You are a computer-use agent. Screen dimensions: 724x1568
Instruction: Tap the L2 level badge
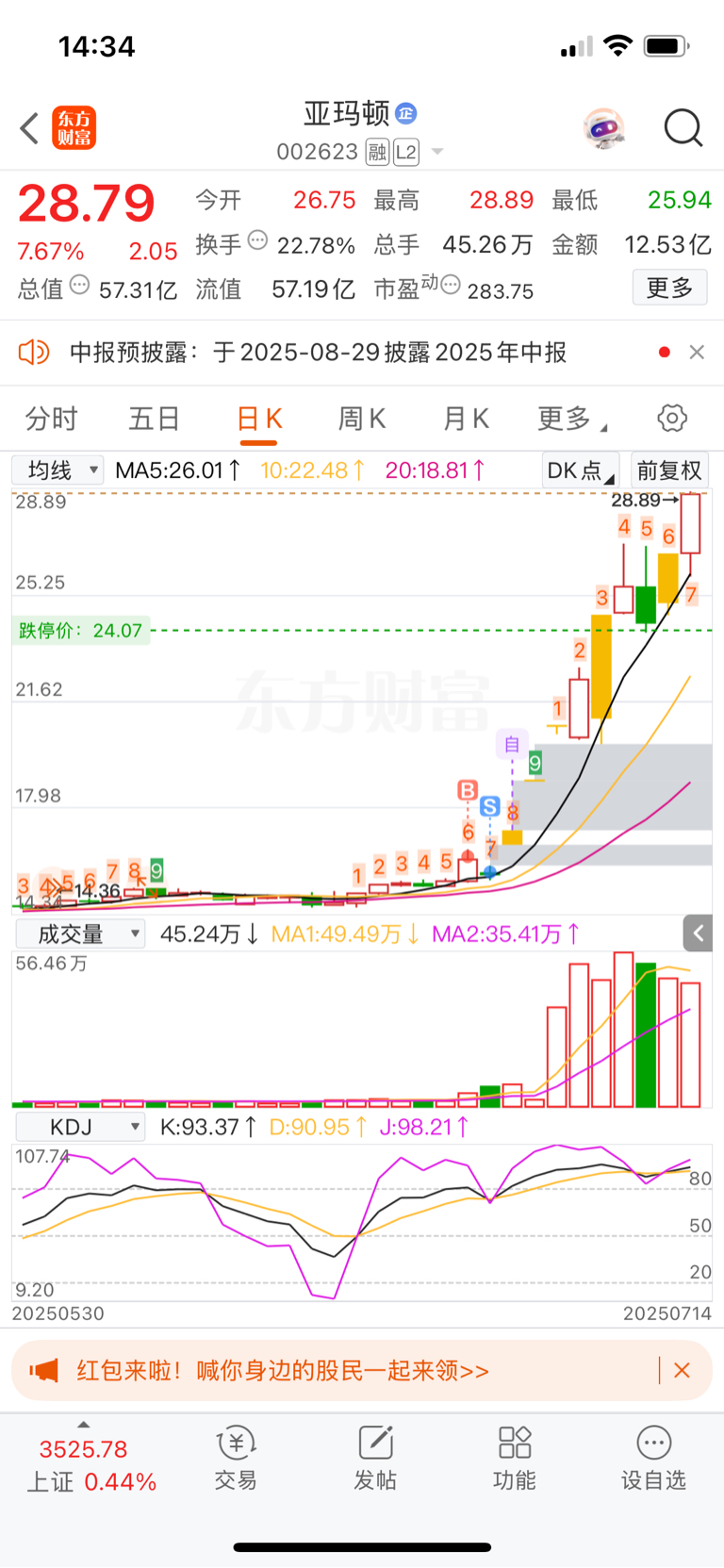[406, 152]
